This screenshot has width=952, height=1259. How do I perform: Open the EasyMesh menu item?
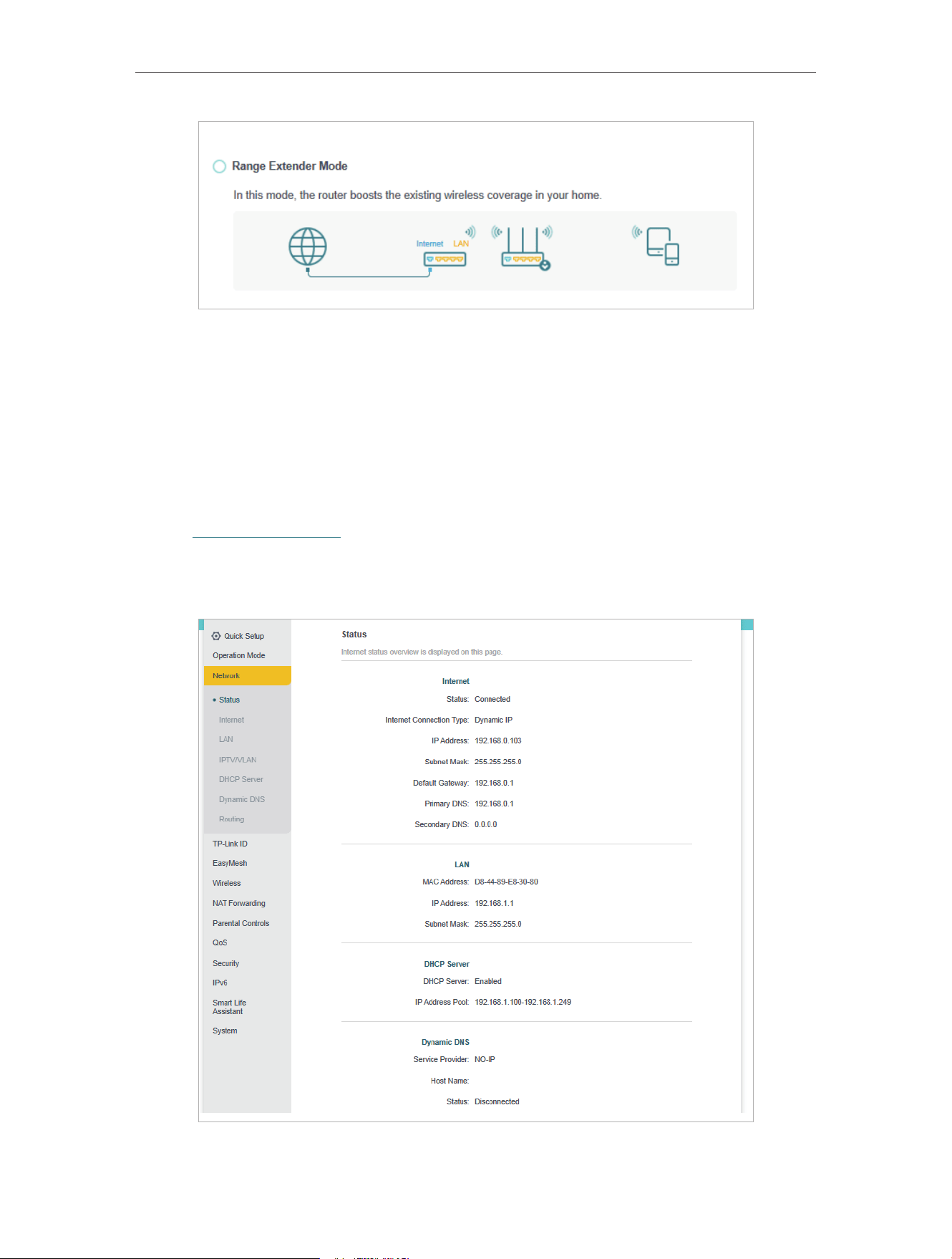click(230, 863)
